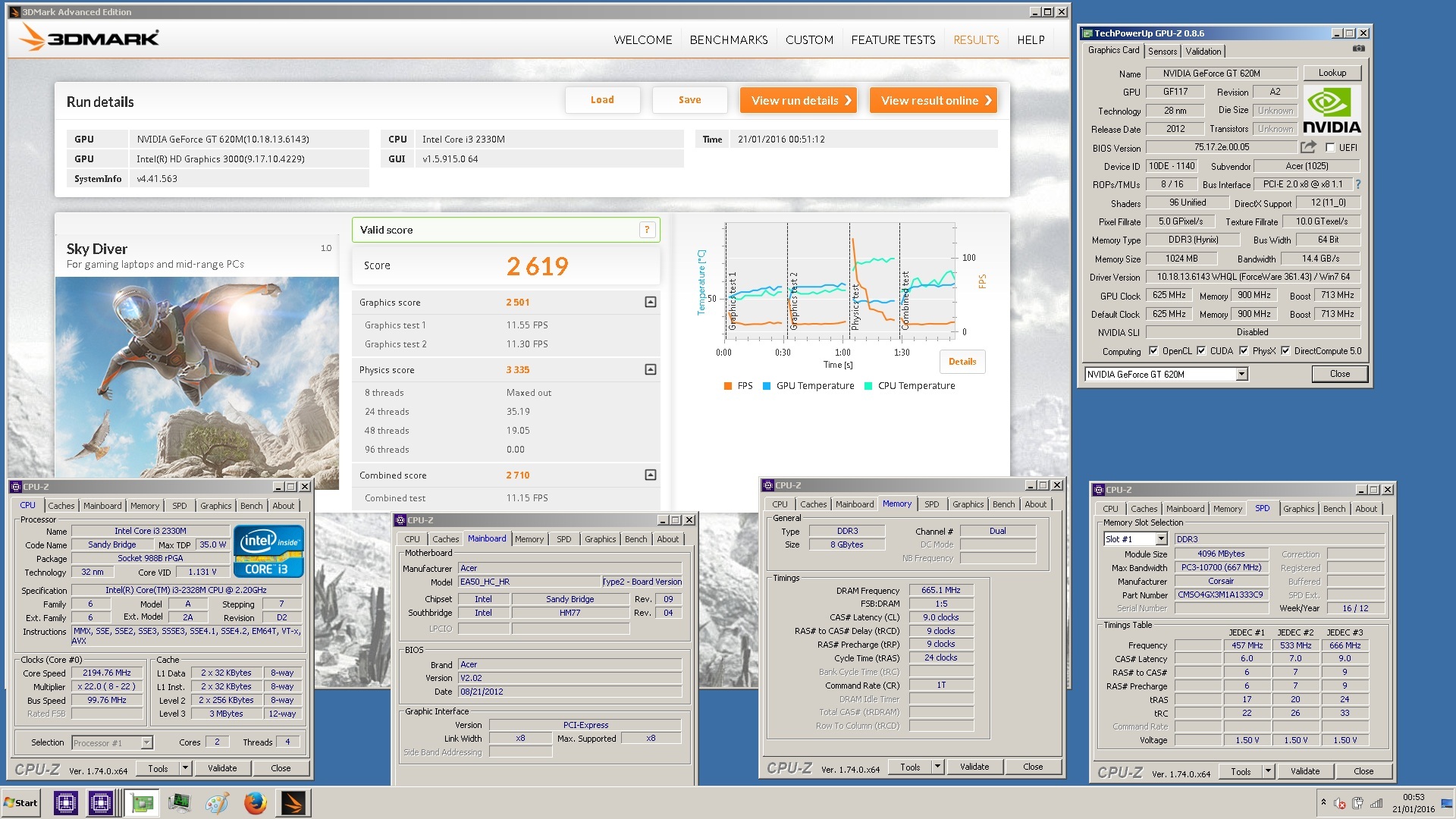Viewport: 1456px width, 819px height.
Task: Click the NVIDIA logo in GPU-Z
Action: tap(1332, 111)
